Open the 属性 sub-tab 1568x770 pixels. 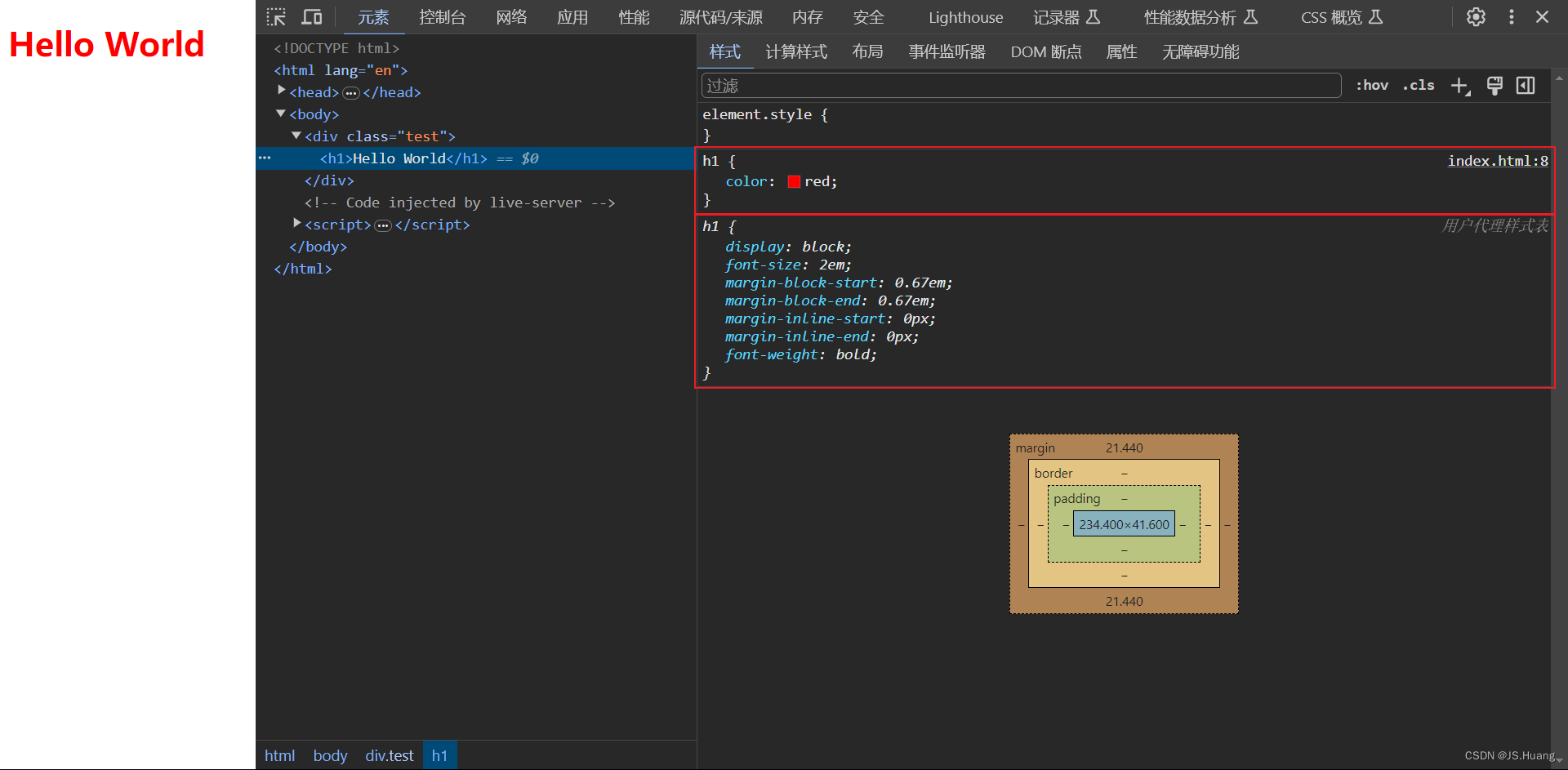point(1121,51)
